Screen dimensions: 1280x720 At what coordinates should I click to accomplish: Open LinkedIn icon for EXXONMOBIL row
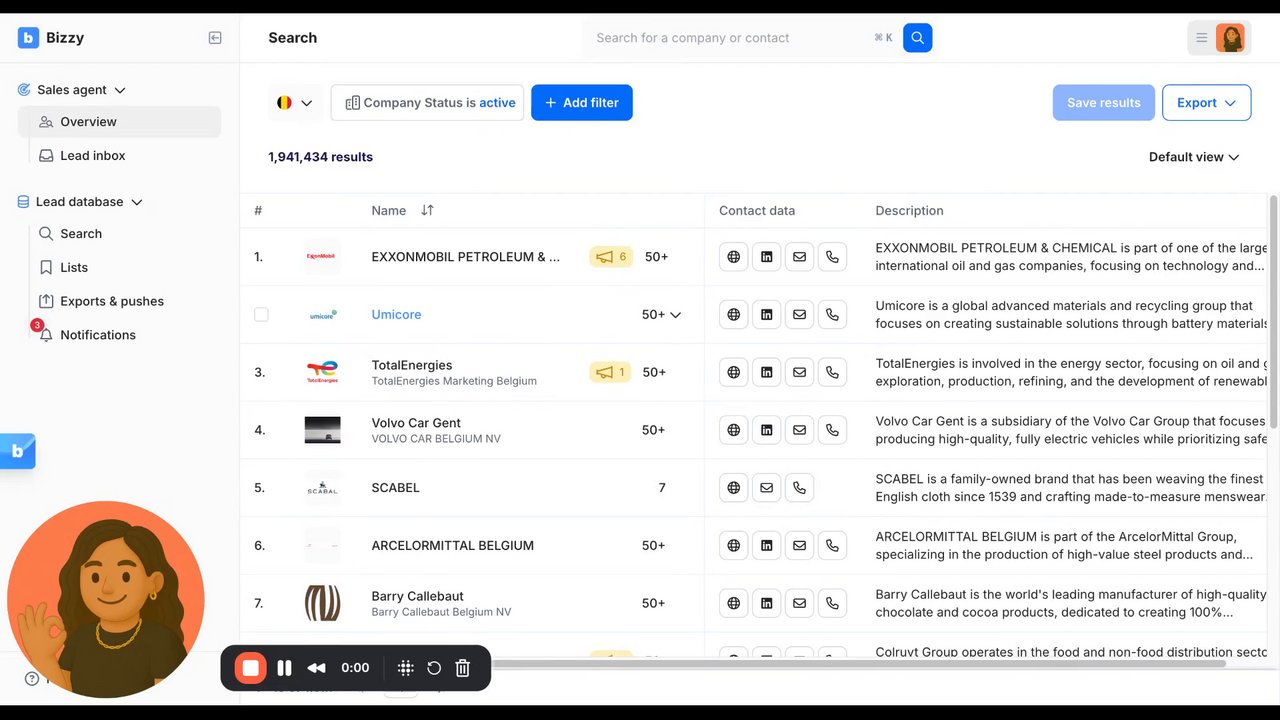point(767,257)
